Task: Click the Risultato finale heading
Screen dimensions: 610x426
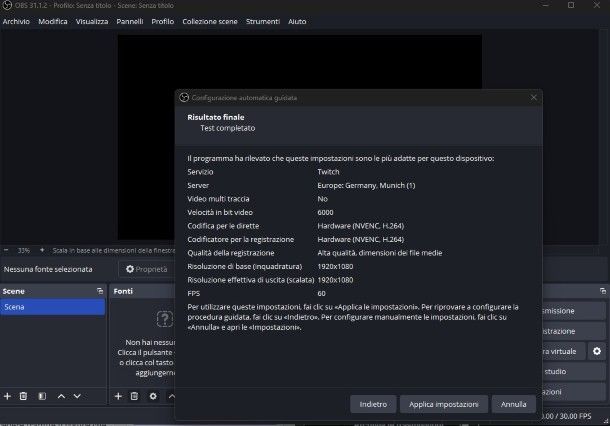Action: pos(216,117)
